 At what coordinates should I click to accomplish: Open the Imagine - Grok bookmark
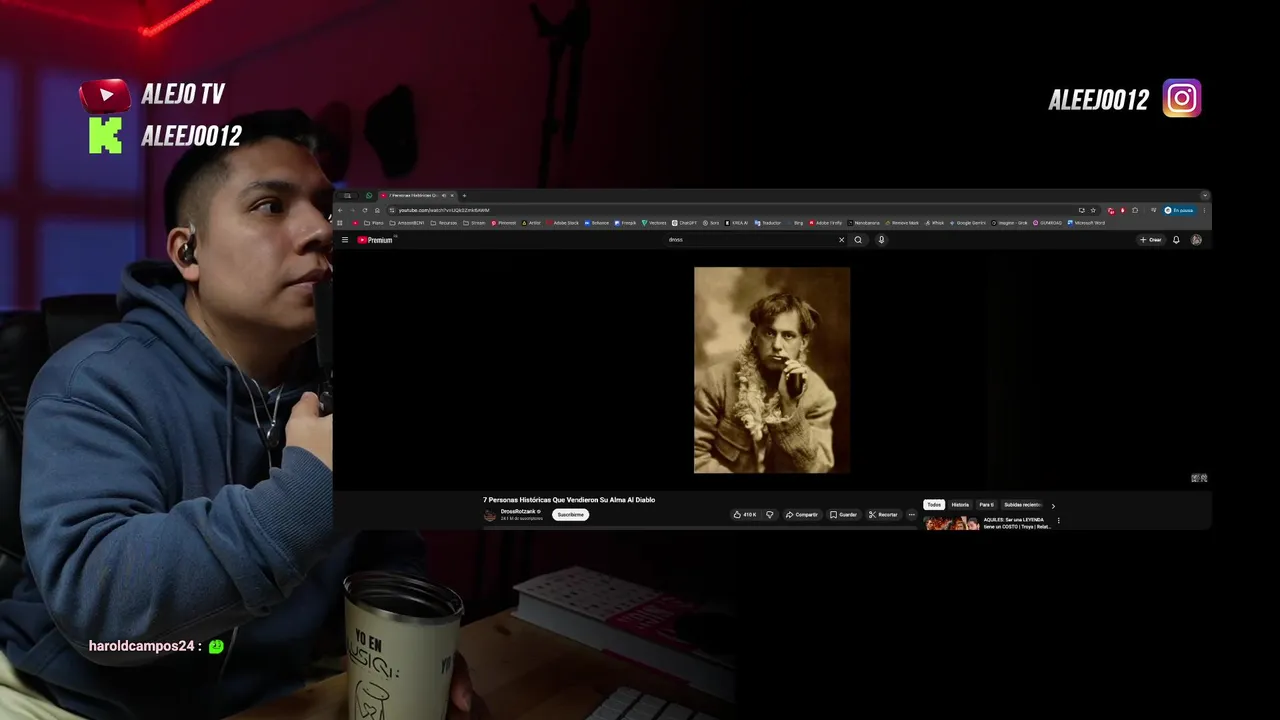pos(1009,223)
